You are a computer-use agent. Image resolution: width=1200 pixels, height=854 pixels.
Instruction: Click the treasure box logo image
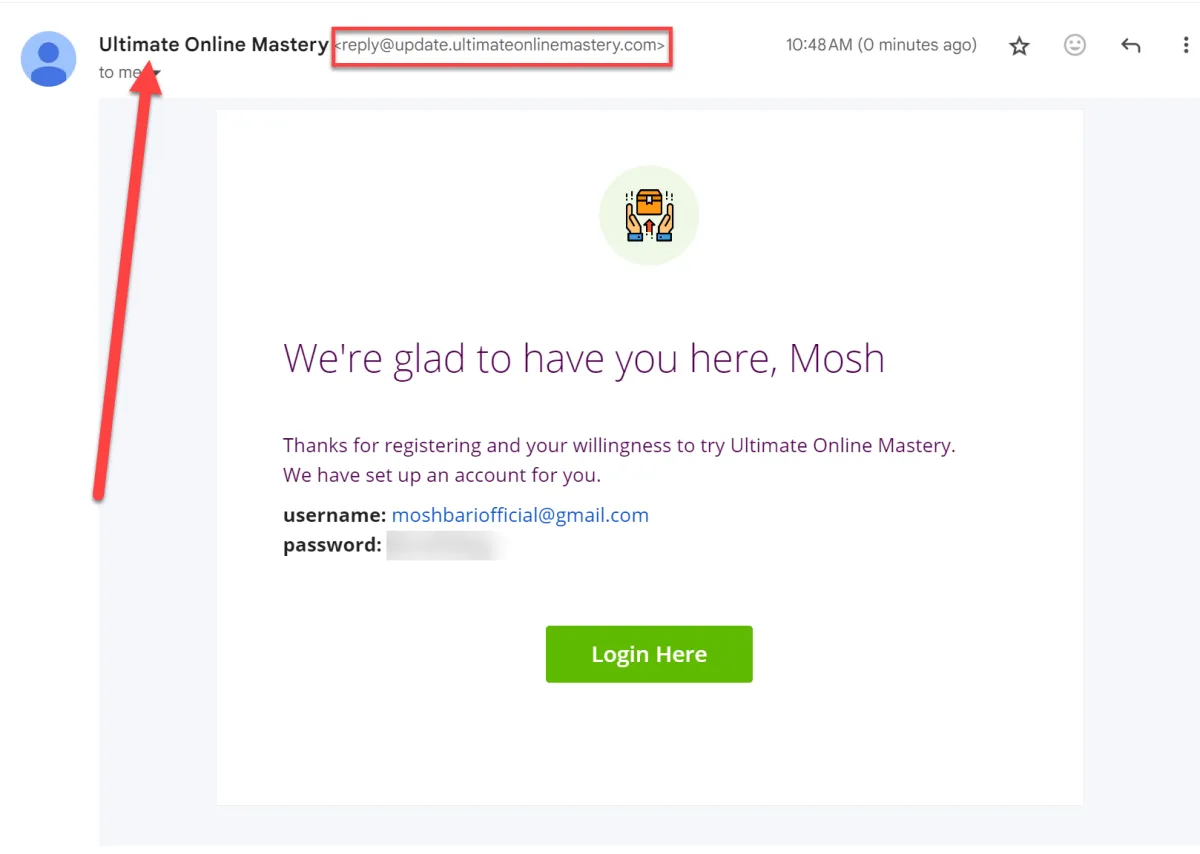click(x=649, y=216)
